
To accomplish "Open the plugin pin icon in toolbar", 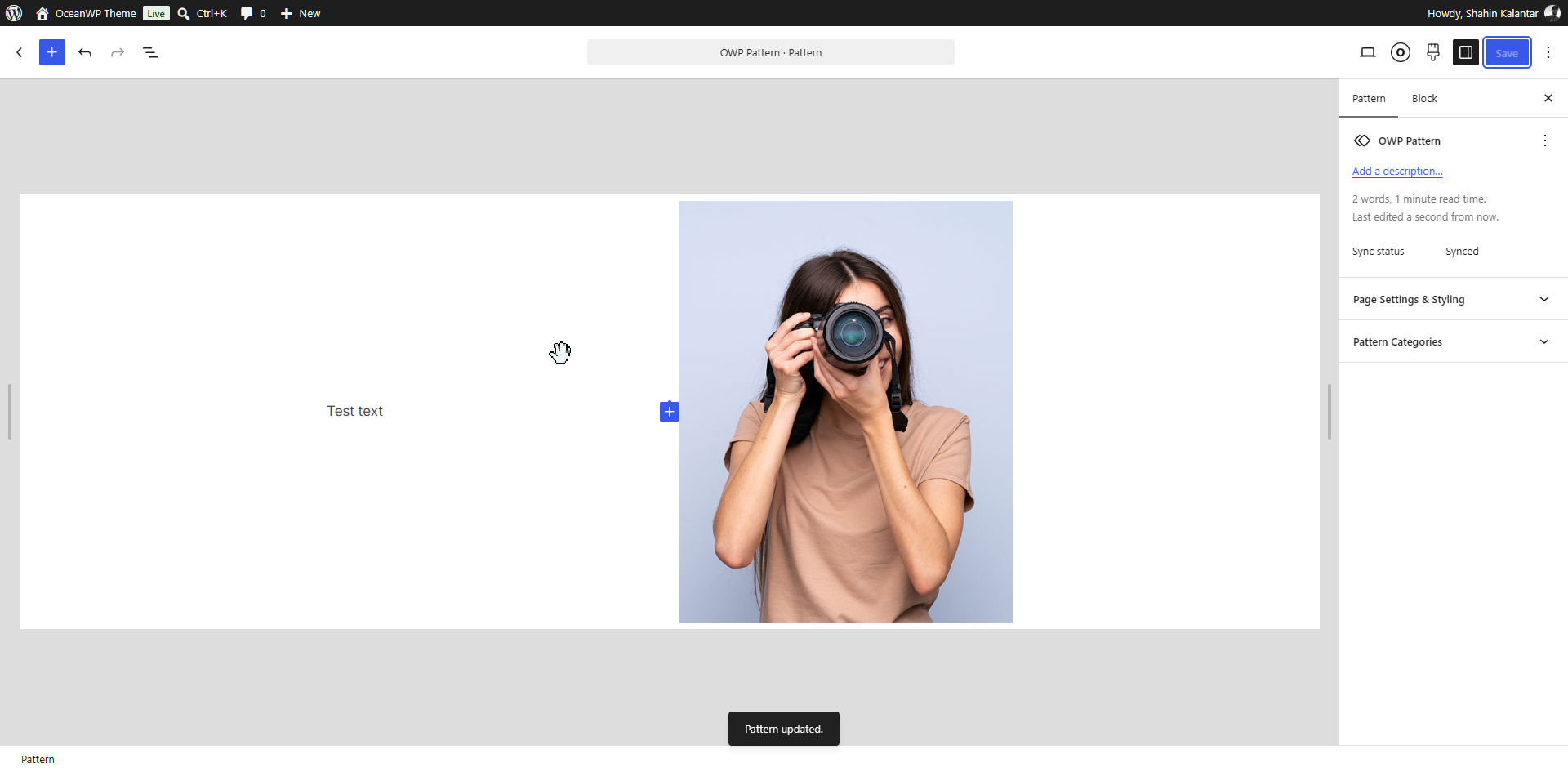I will click(1433, 52).
